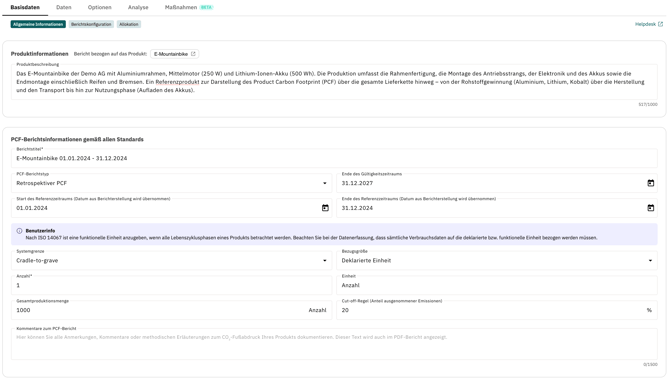Click the Einheit field showing Anzahl
Screen dimensions: 670x382
click(497, 285)
